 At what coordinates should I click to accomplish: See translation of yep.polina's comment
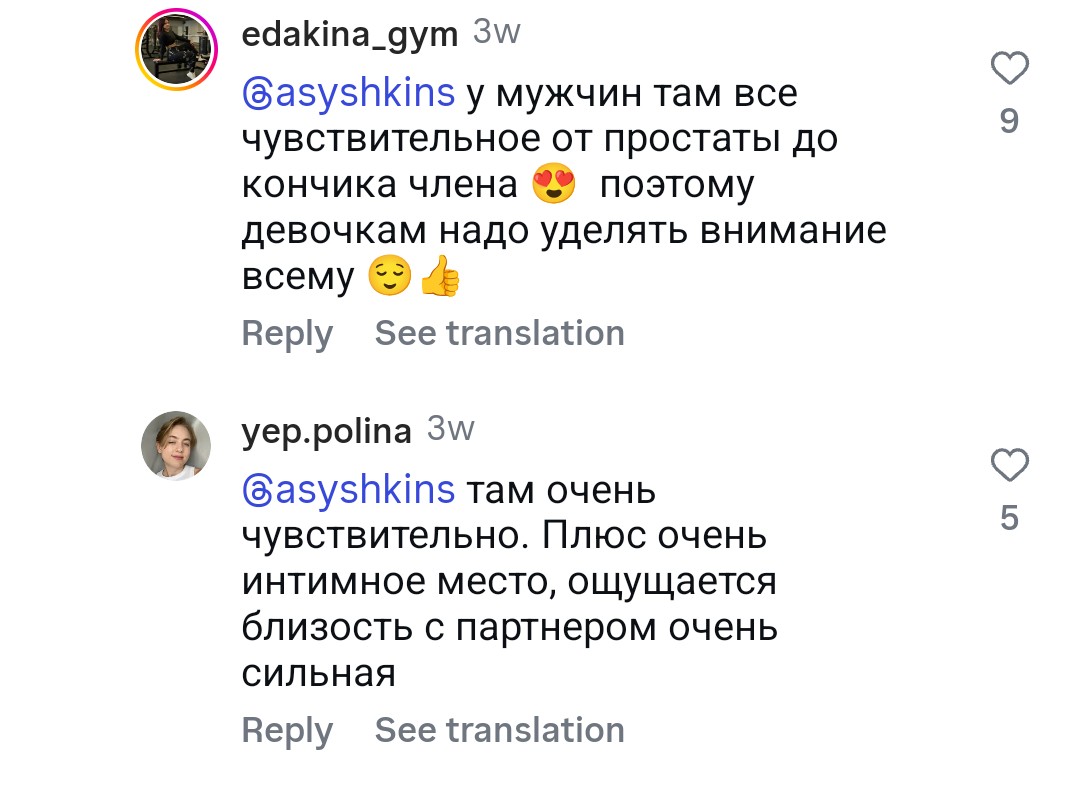(499, 730)
